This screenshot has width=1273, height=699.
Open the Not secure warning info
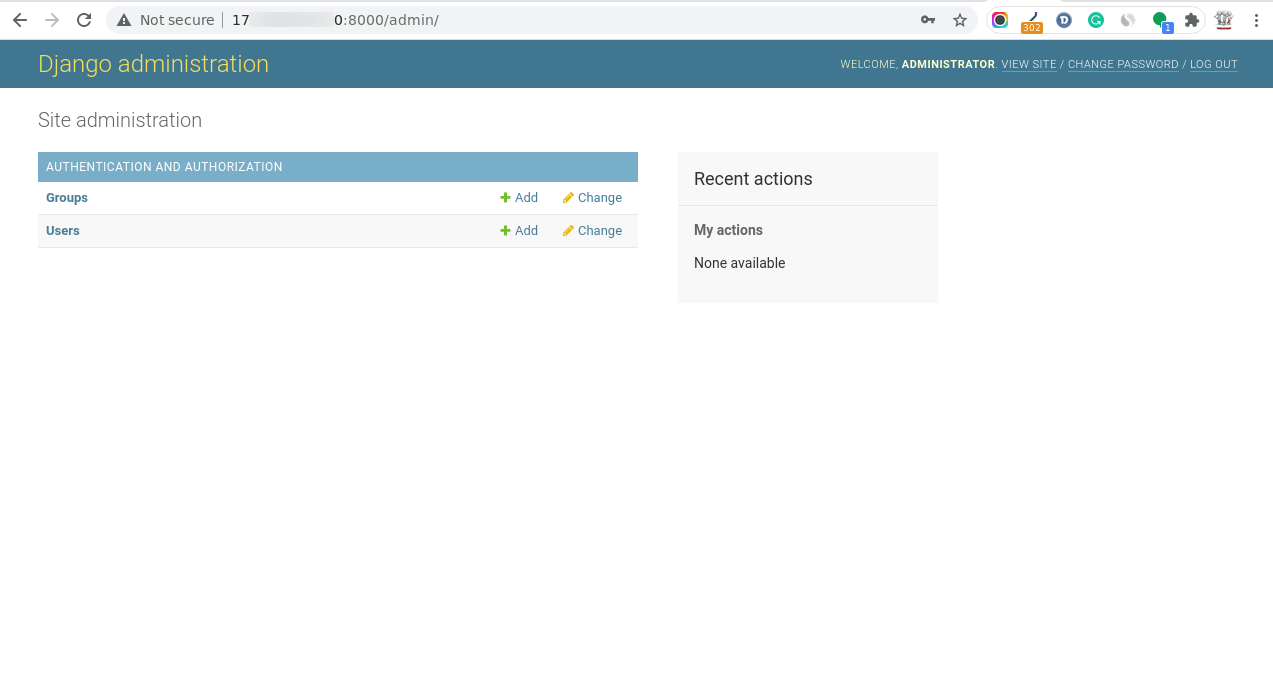(x=165, y=20)
